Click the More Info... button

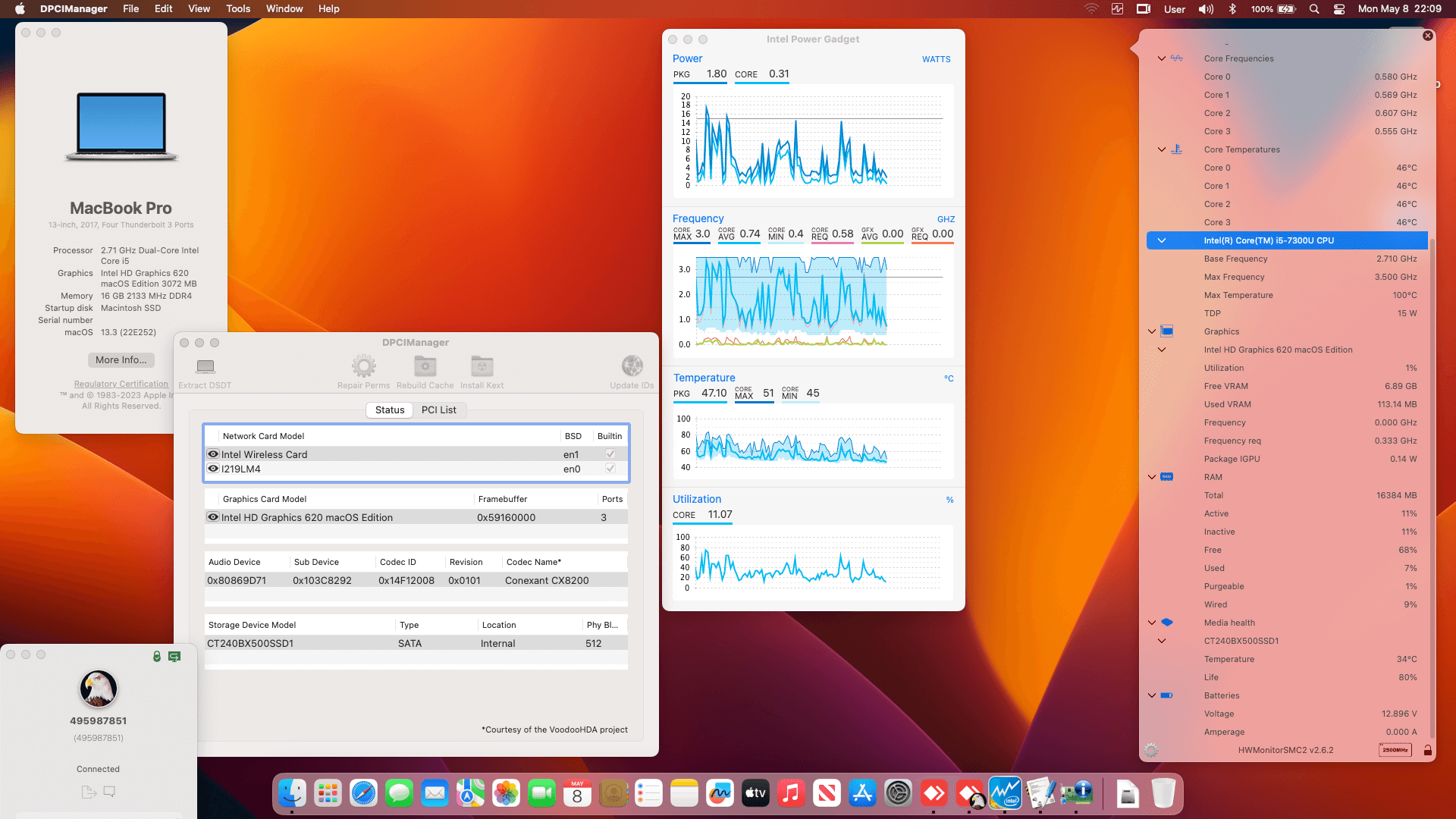pyautogui.click(x=121, y=360)
